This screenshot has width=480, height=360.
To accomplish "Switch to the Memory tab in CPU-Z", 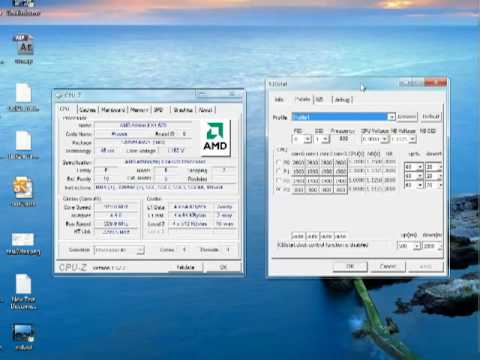I will coord(139,110).
